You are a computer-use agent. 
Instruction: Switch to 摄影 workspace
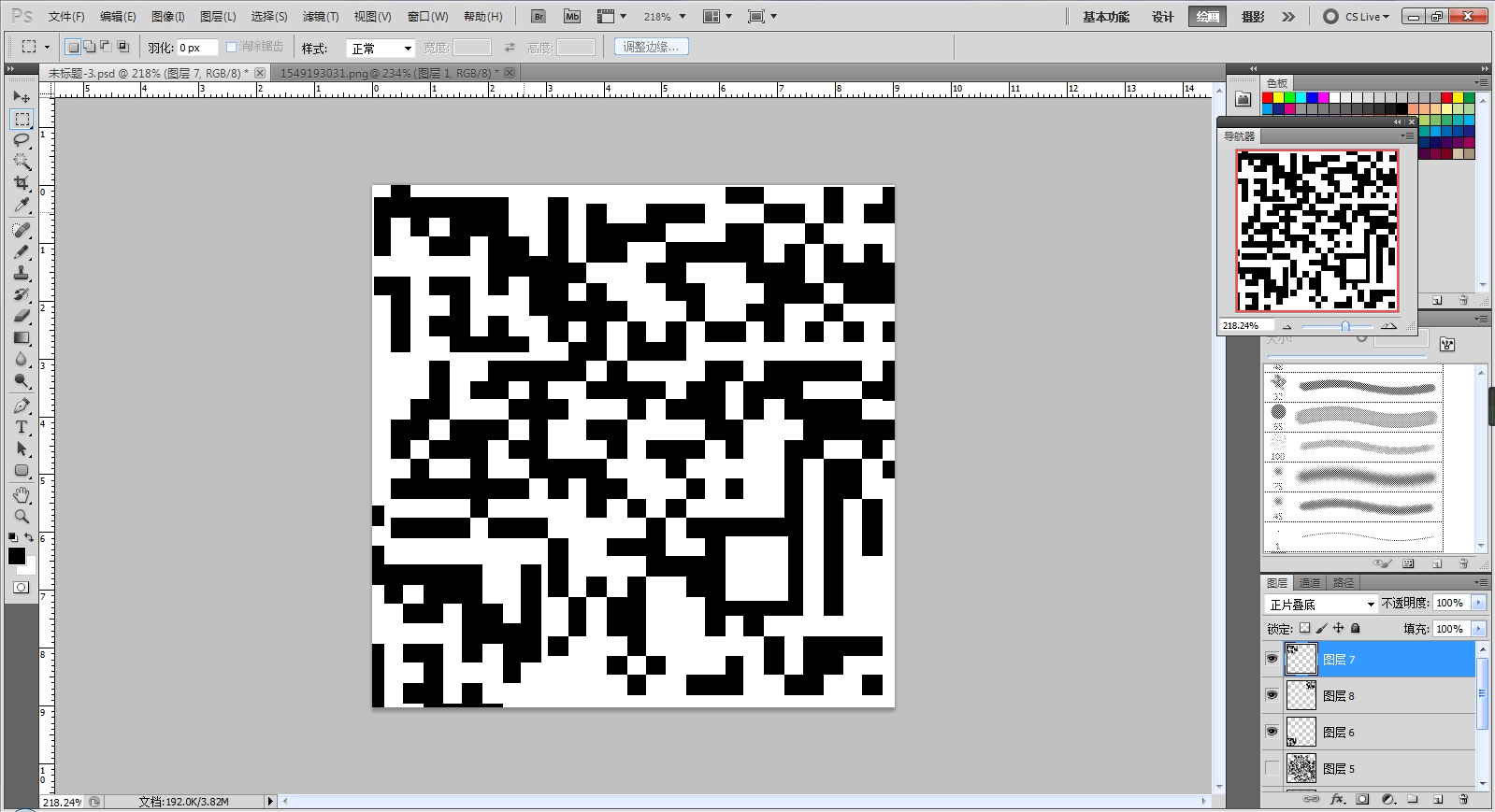coord(1253,17)
